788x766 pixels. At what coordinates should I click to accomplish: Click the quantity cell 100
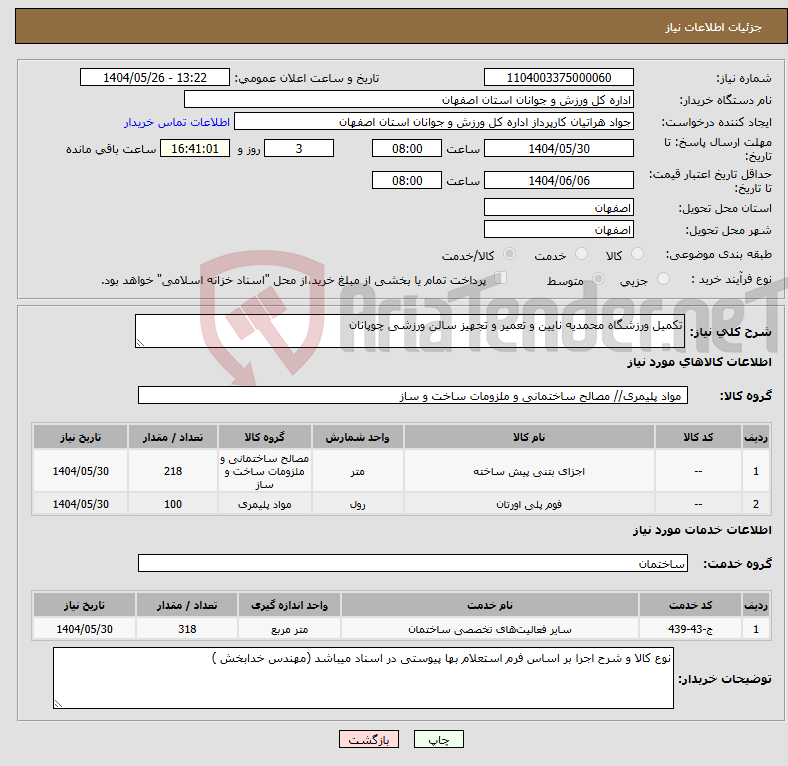point(173,504)
